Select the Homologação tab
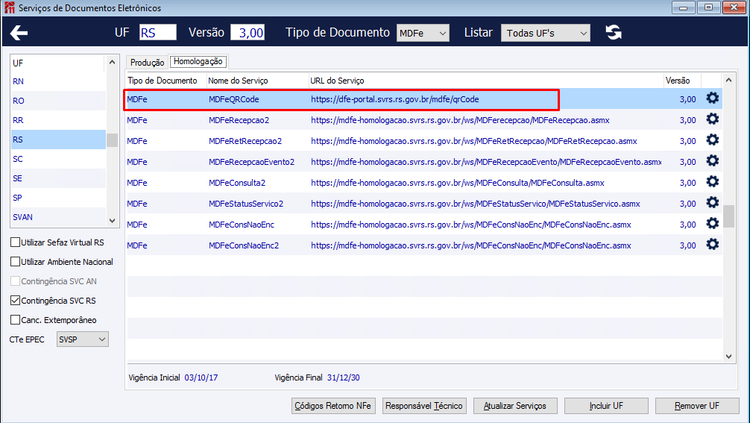The width and height of the screenshot is (750, 423). 198,61
